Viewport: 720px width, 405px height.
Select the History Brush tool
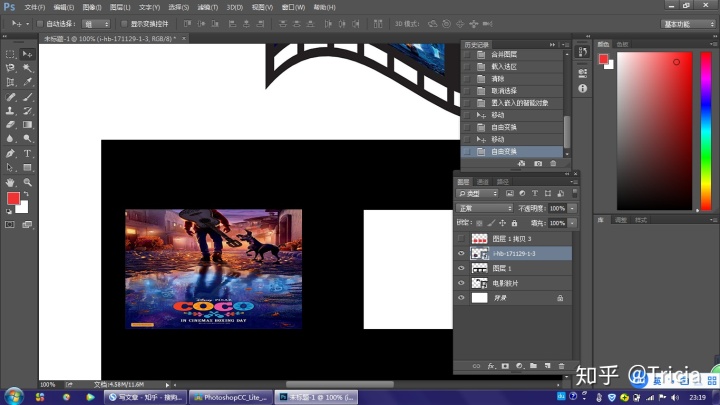coord(28,111)
